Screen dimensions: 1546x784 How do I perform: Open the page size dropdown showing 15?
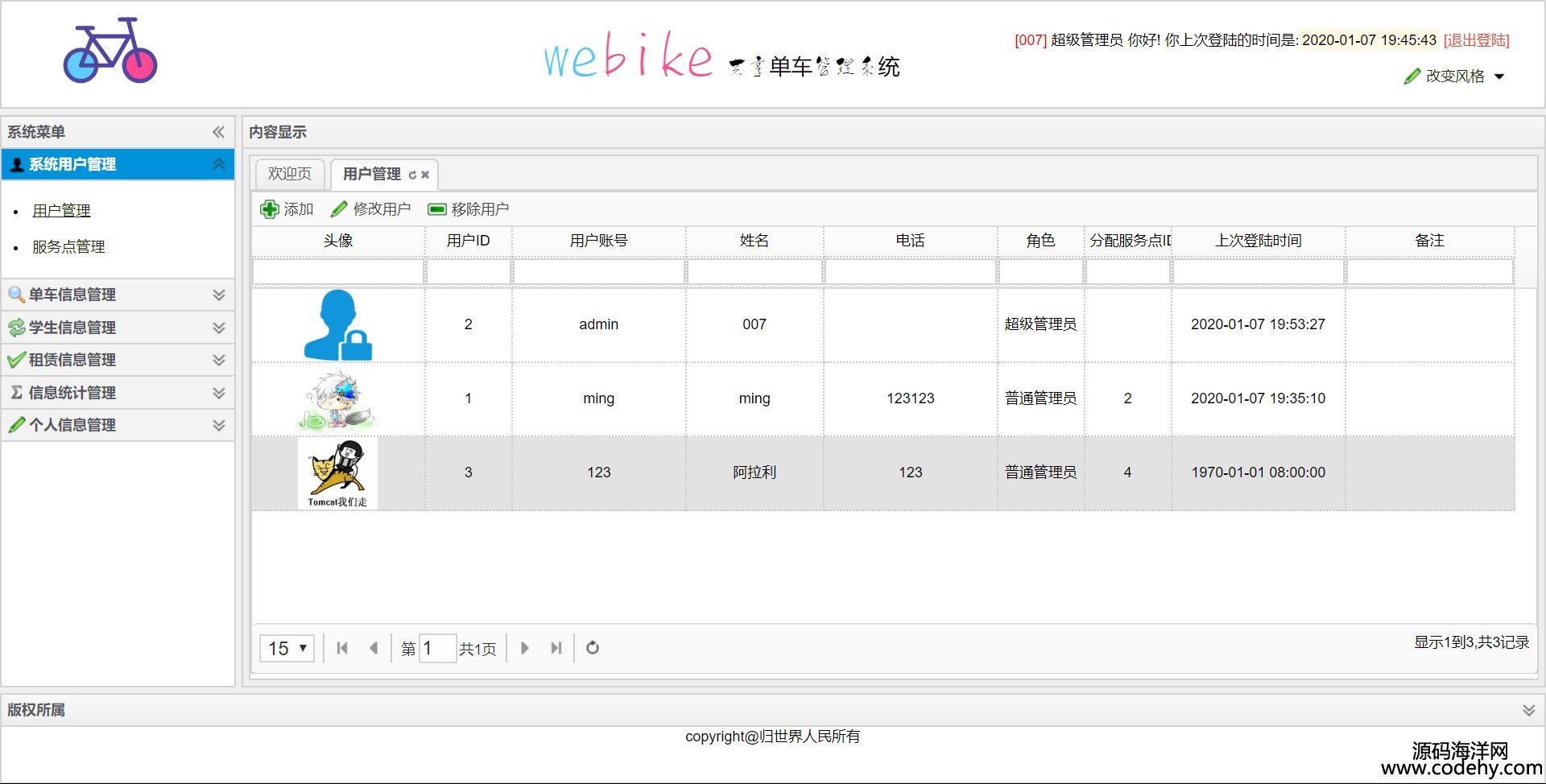287,648
